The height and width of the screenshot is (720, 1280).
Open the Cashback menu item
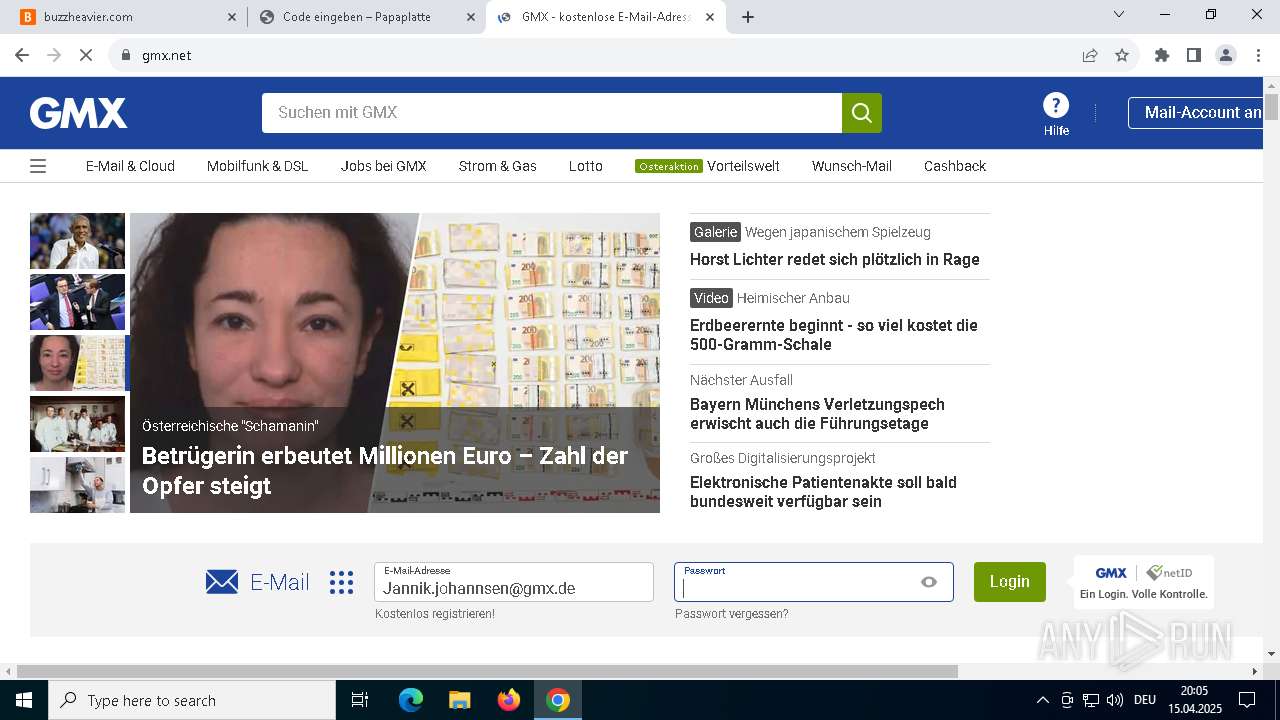pos(955,166)
